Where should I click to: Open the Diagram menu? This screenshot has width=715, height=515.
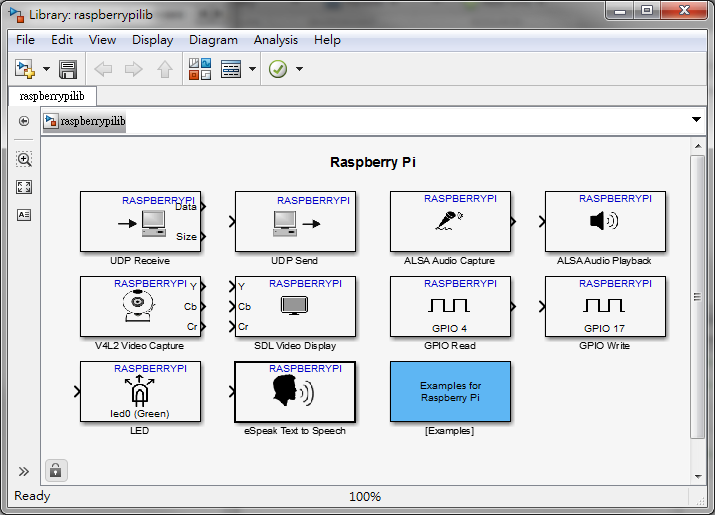click(x=213, y=40)
